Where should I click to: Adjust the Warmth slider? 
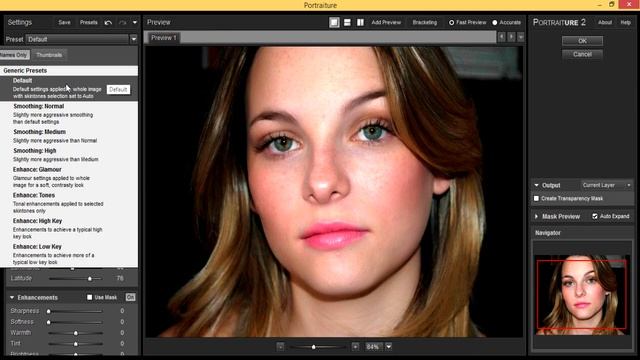pyautogui.click(x=75, y=333)
